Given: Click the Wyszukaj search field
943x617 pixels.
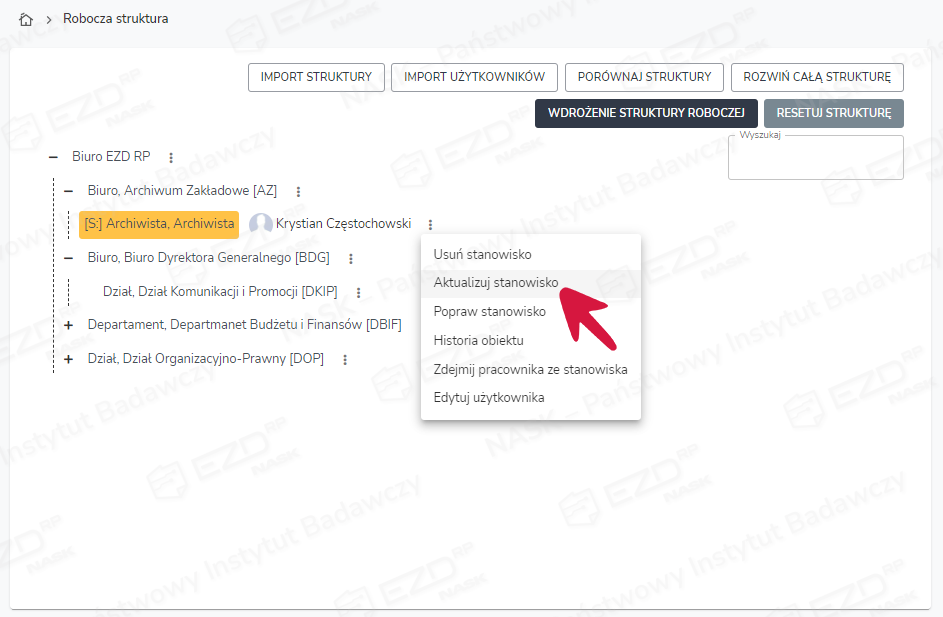Looking at the screenshot, I should click(815, 160).
